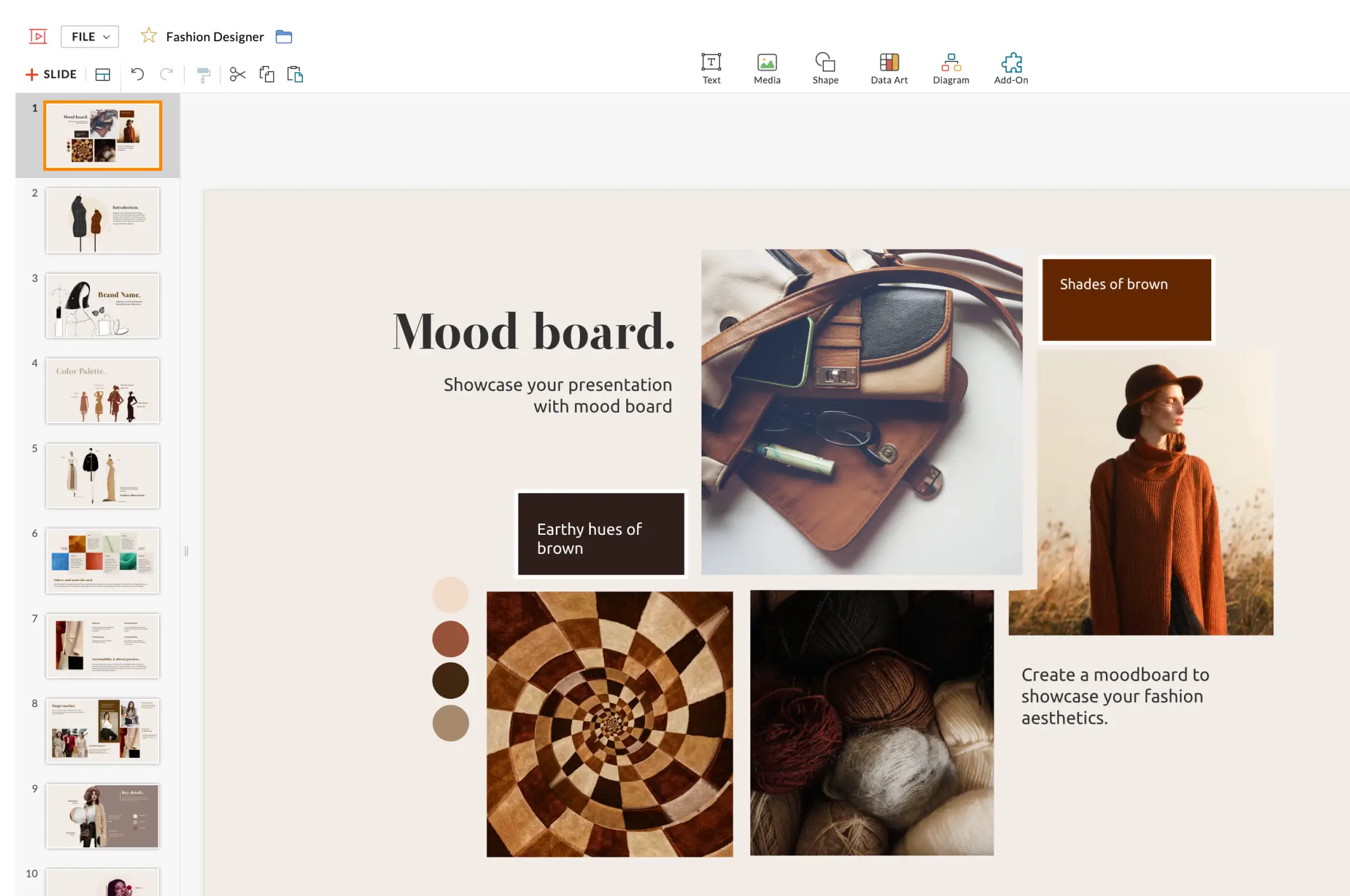The height and width of the screenshot is (896, 1350).
Task: Activate the format painter tool
Action: click(x=203, y=75)
